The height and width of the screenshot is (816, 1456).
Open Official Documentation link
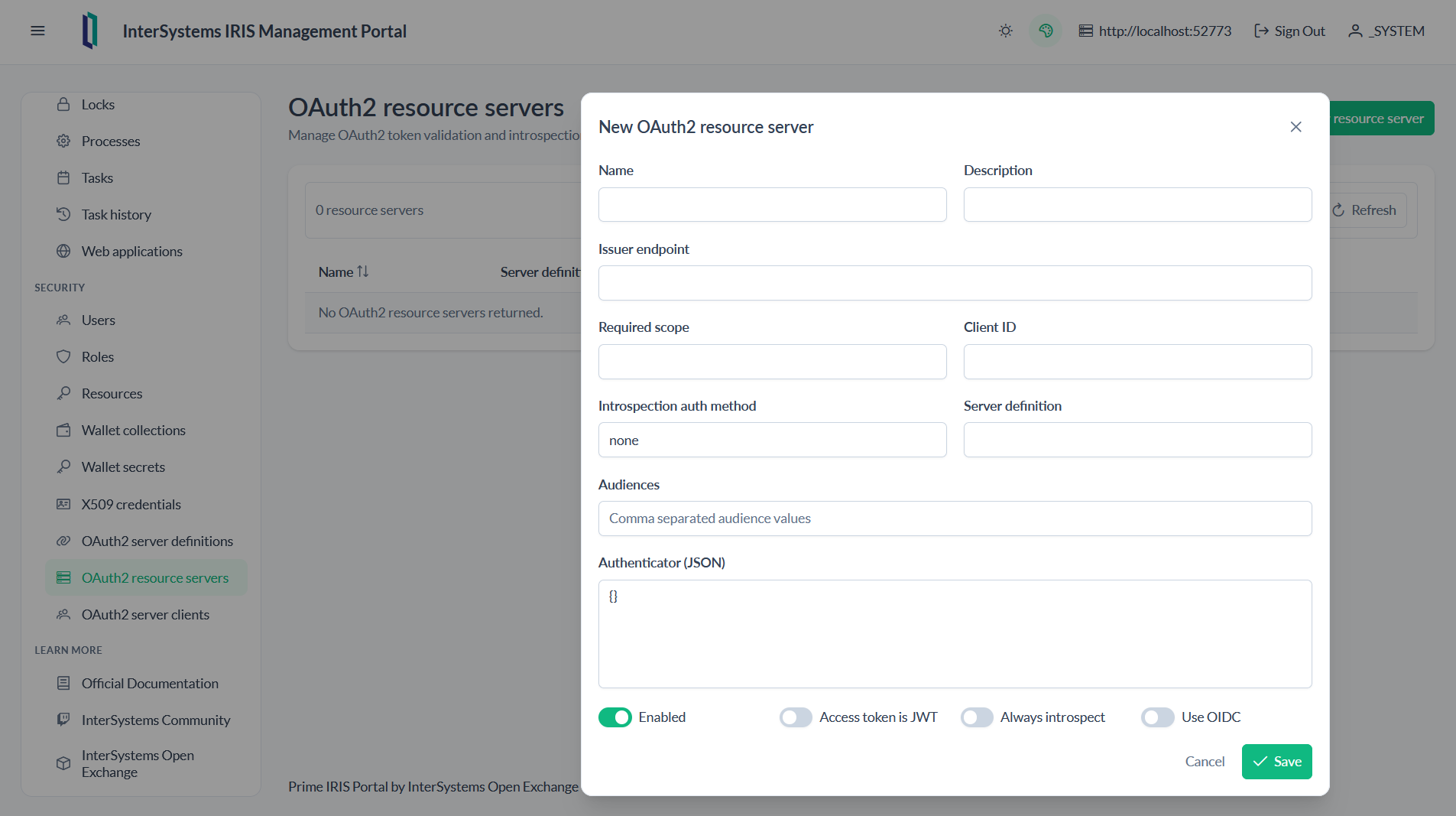tap(146, 683)
